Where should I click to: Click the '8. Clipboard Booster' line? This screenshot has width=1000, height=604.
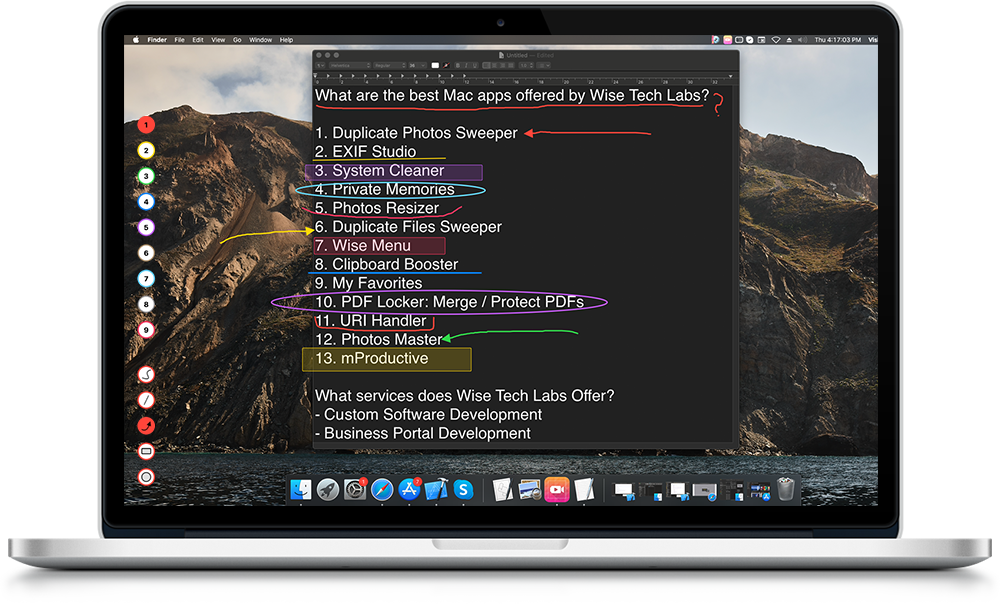tap(386, 265)
